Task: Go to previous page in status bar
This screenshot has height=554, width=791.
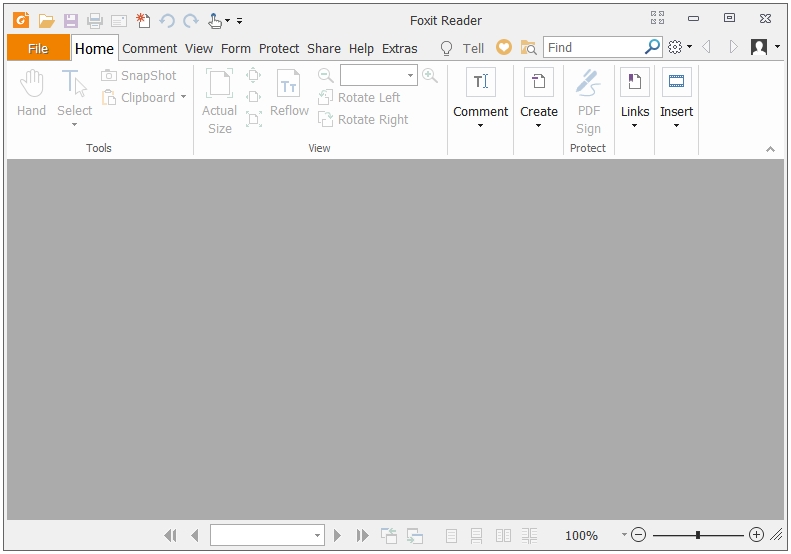Action: pyautogui.click(x=195, y=535)
